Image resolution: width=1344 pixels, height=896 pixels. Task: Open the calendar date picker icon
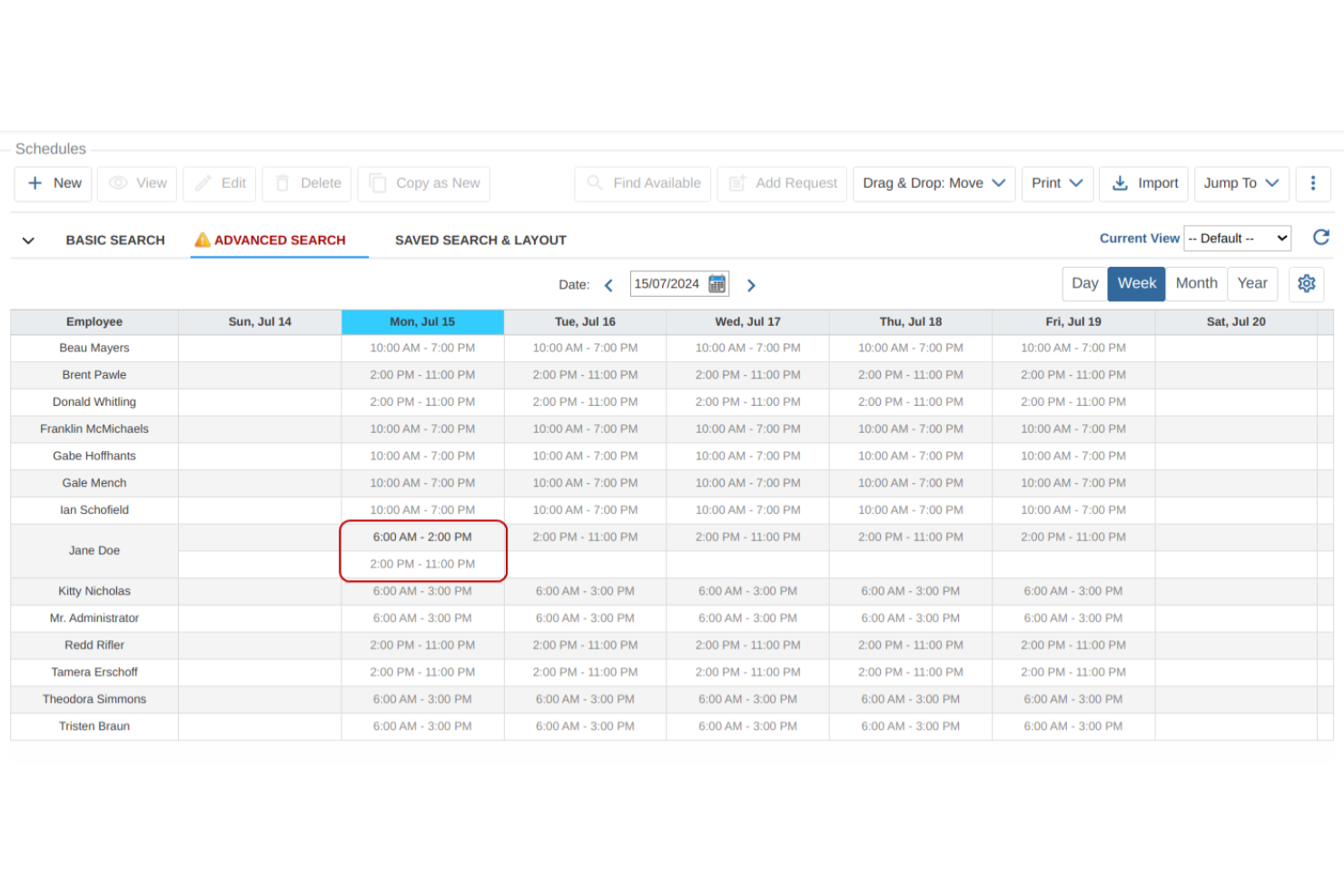[716, 283]
